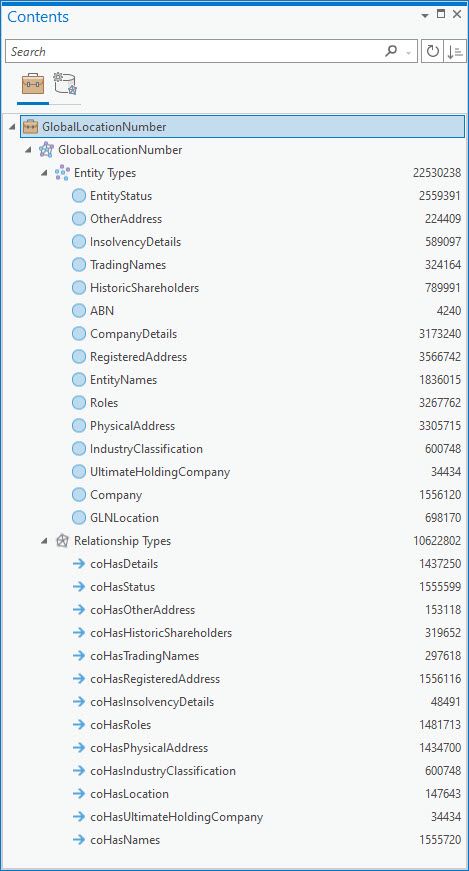
Task: Open the Contents pane options menu arrow
Action: [425, 16]
